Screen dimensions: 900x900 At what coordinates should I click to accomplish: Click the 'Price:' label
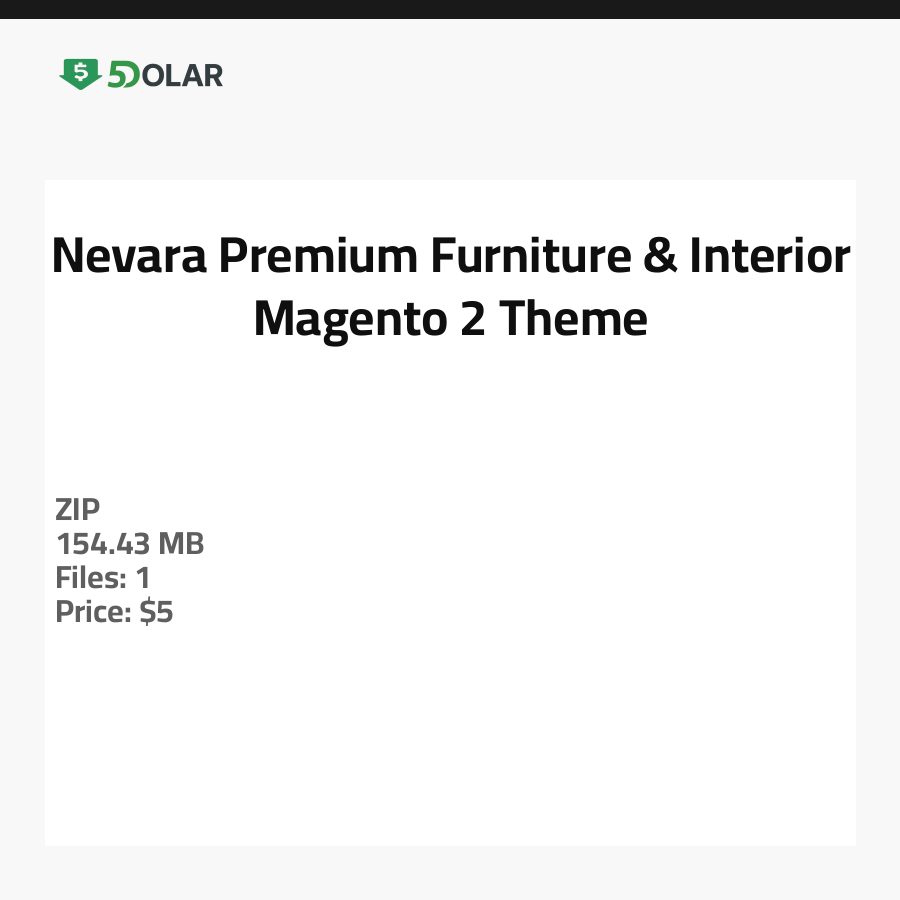click(94, 612)
